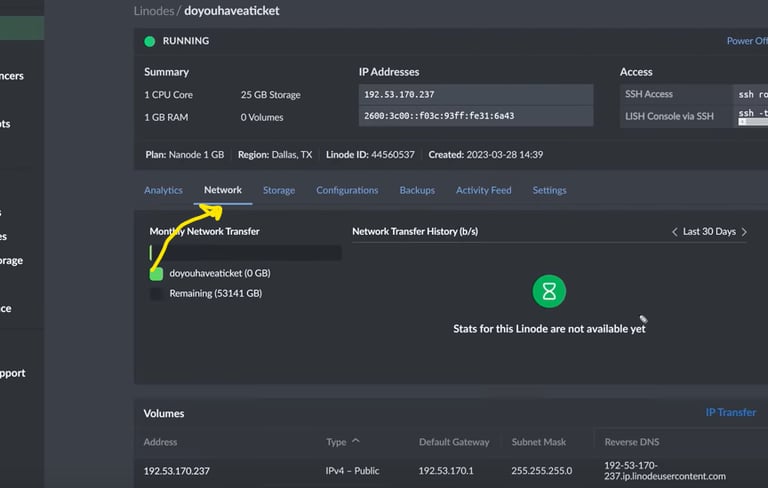The width and height of the screenshot is (768, 488).
Task: Sort the table by Type column
Action: pos(343,442)
